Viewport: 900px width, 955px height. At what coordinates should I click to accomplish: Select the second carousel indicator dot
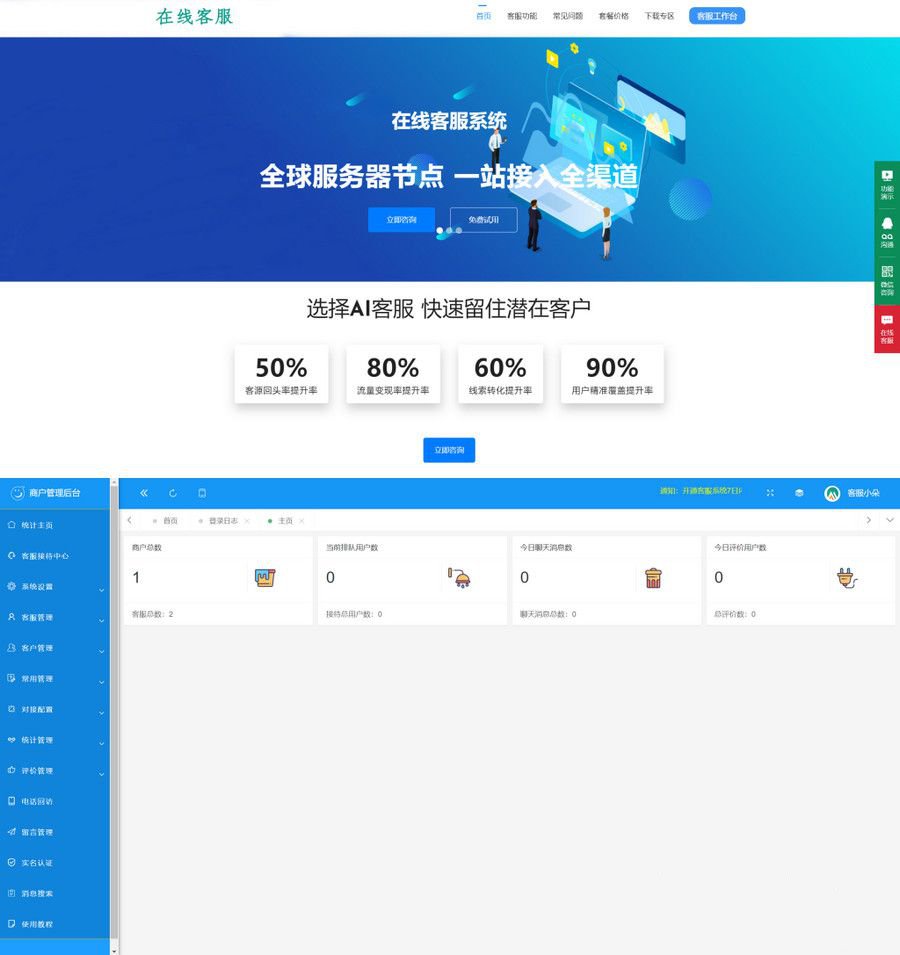[x=448, y=230]
